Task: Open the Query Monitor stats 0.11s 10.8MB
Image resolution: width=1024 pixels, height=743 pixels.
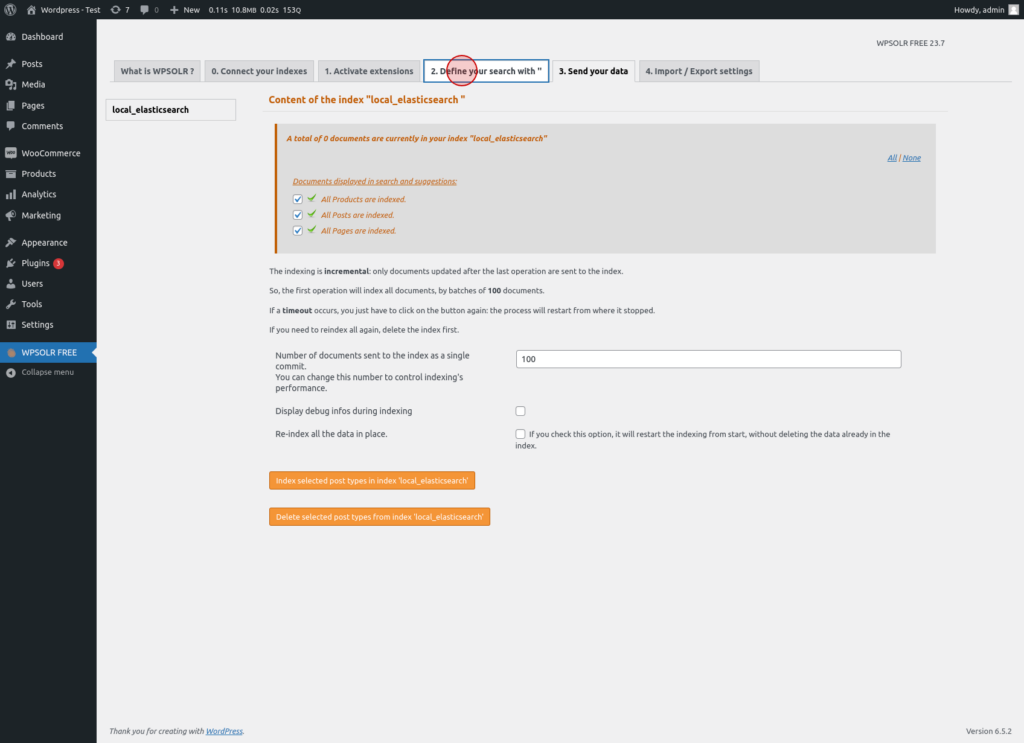Action: click(255, 10)
